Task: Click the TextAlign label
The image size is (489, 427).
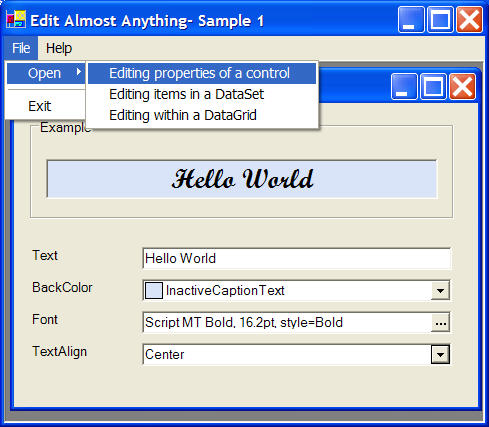Action: click(59, 352)
